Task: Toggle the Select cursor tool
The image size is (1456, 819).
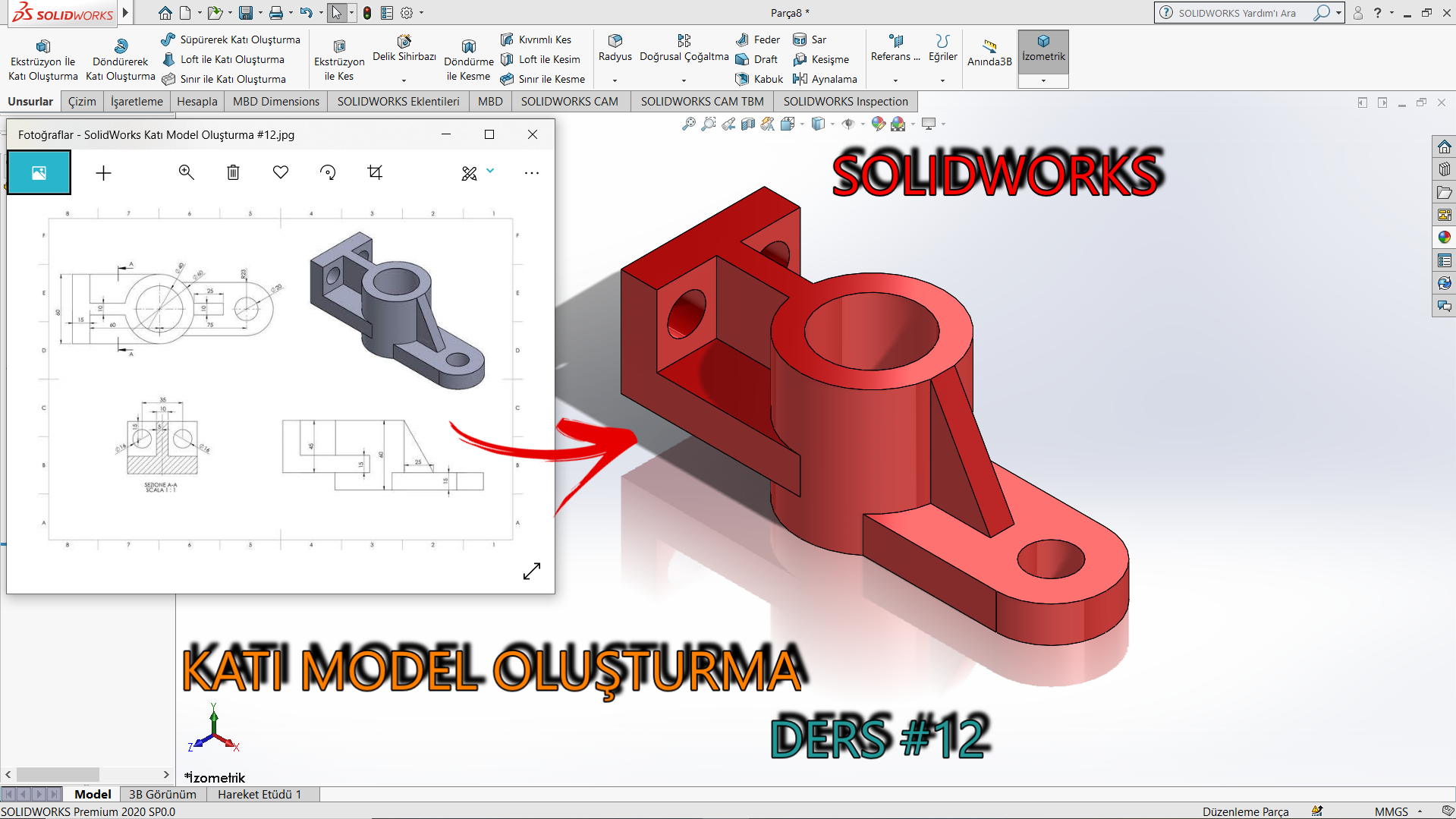Action: coord(337,13)
